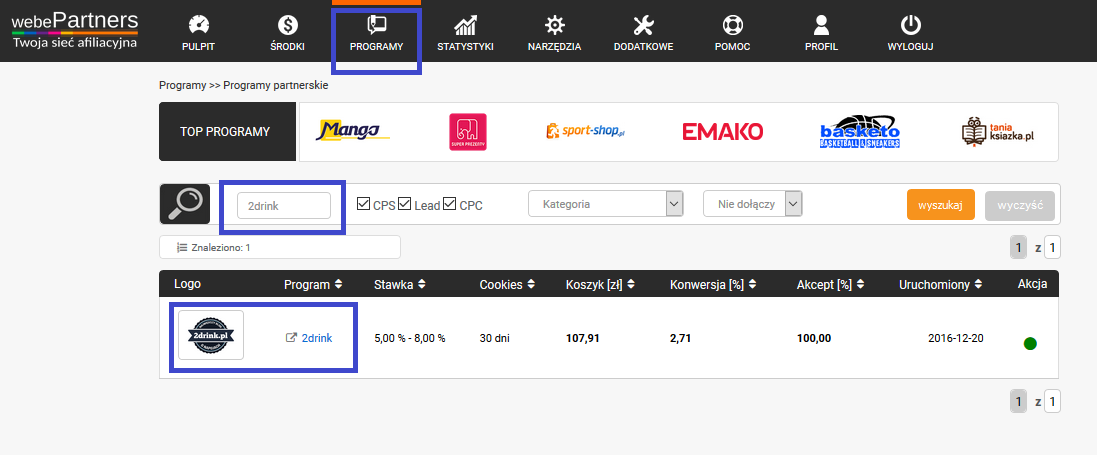Click the magnifying glass search icon
Viewport: 1097px width, 455px height.
[x=185, y=204]
